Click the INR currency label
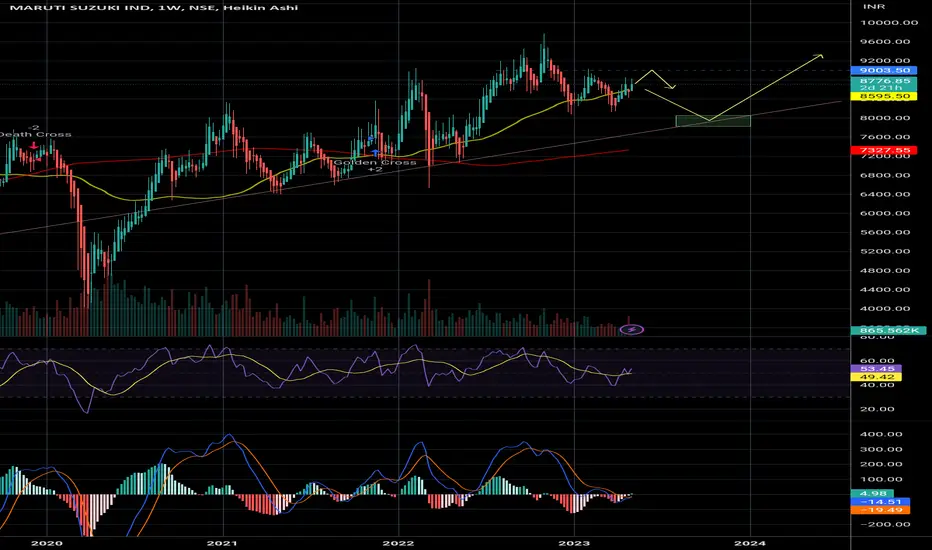932x550 pixels. click(x=874, y=7)
